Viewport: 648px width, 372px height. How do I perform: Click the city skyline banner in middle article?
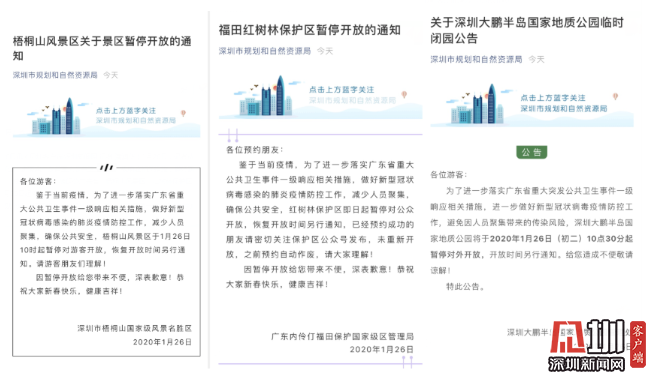click(x=320, y=96)
